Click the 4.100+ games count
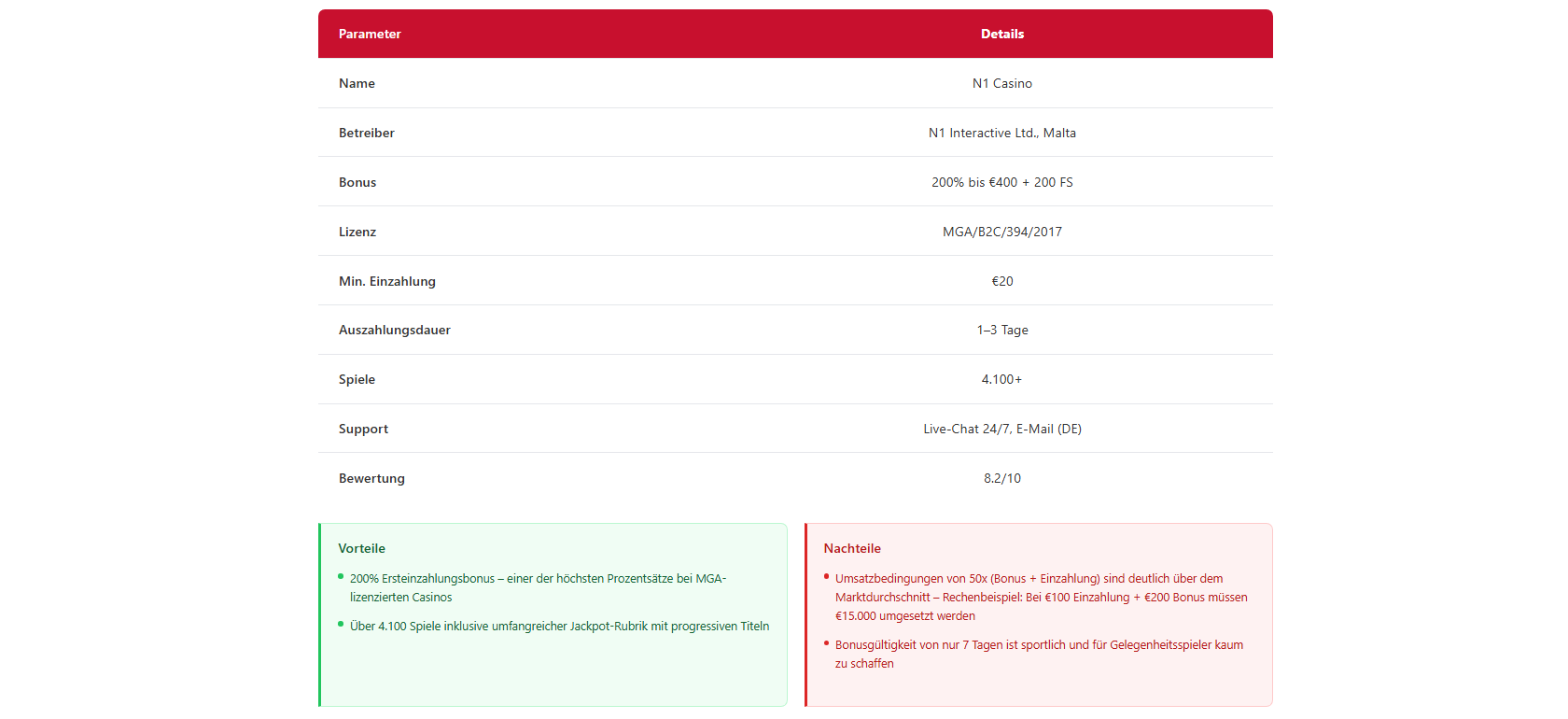Screen dimensions: 1568x719 point(1001,379)
